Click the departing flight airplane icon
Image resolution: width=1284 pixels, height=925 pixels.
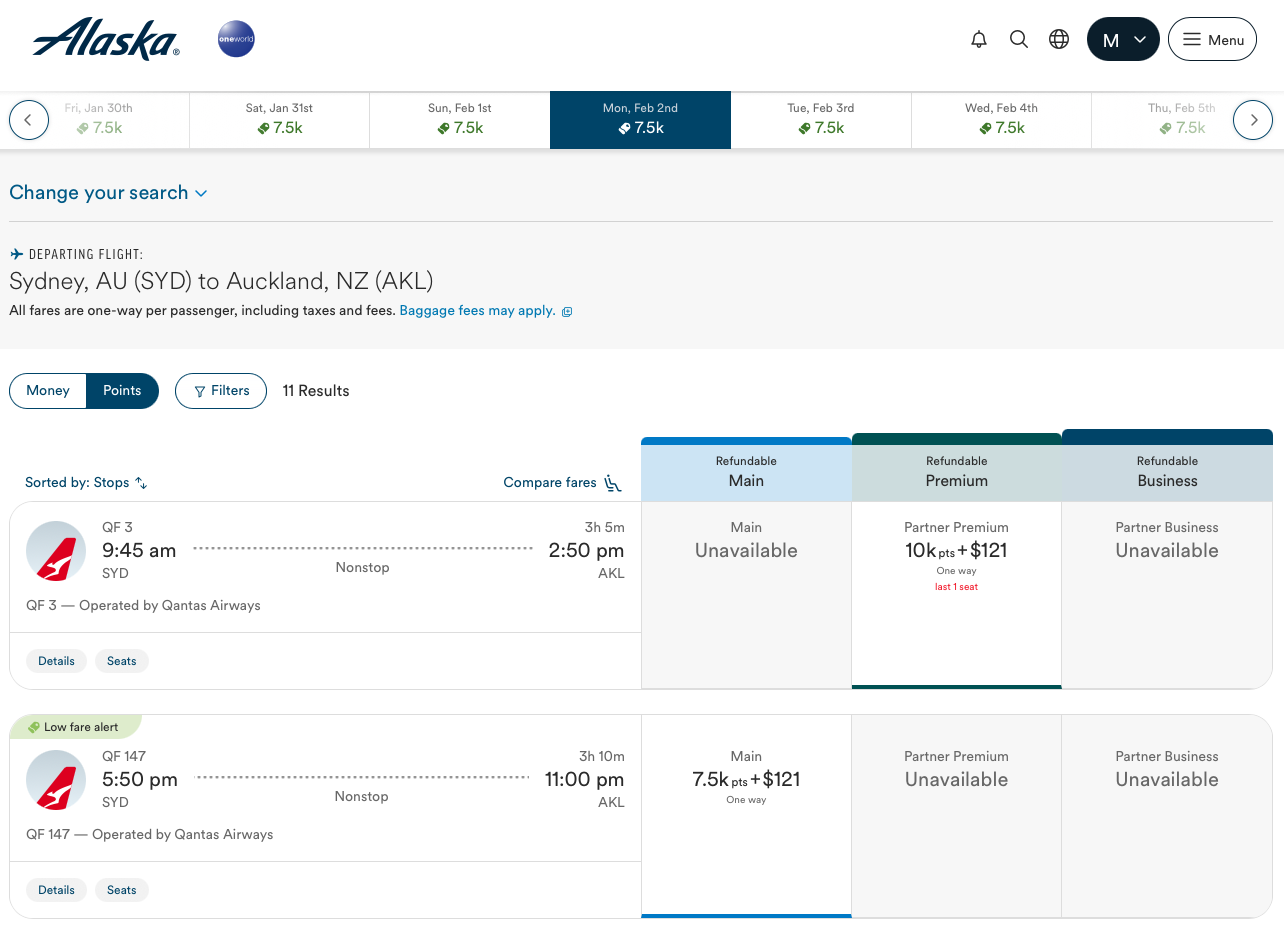tap(15, 253)
